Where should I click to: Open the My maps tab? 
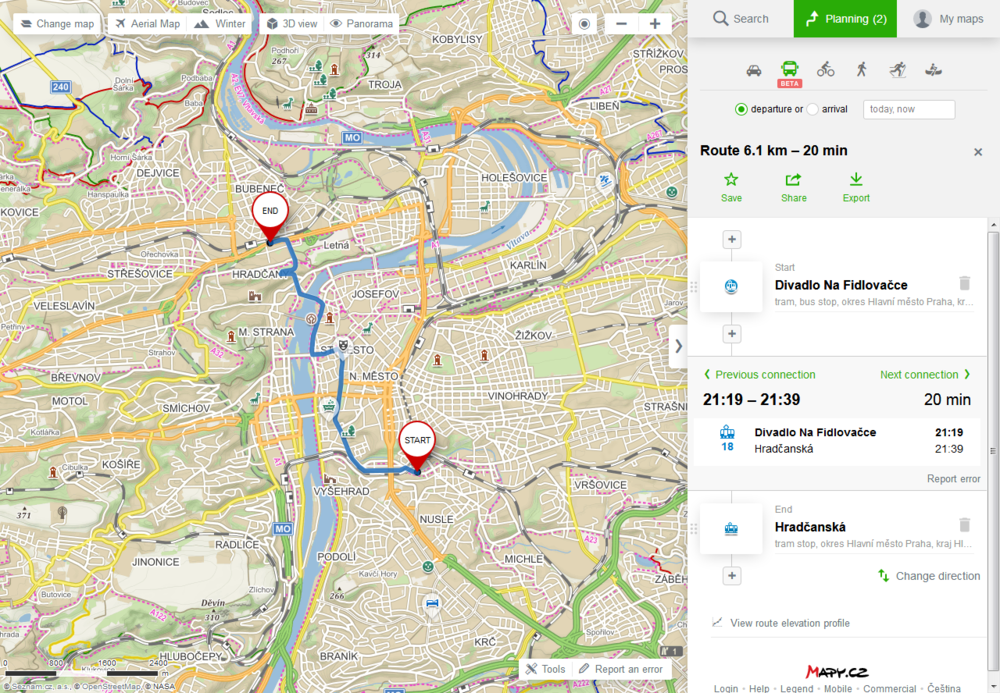click(x=948, y=18)
